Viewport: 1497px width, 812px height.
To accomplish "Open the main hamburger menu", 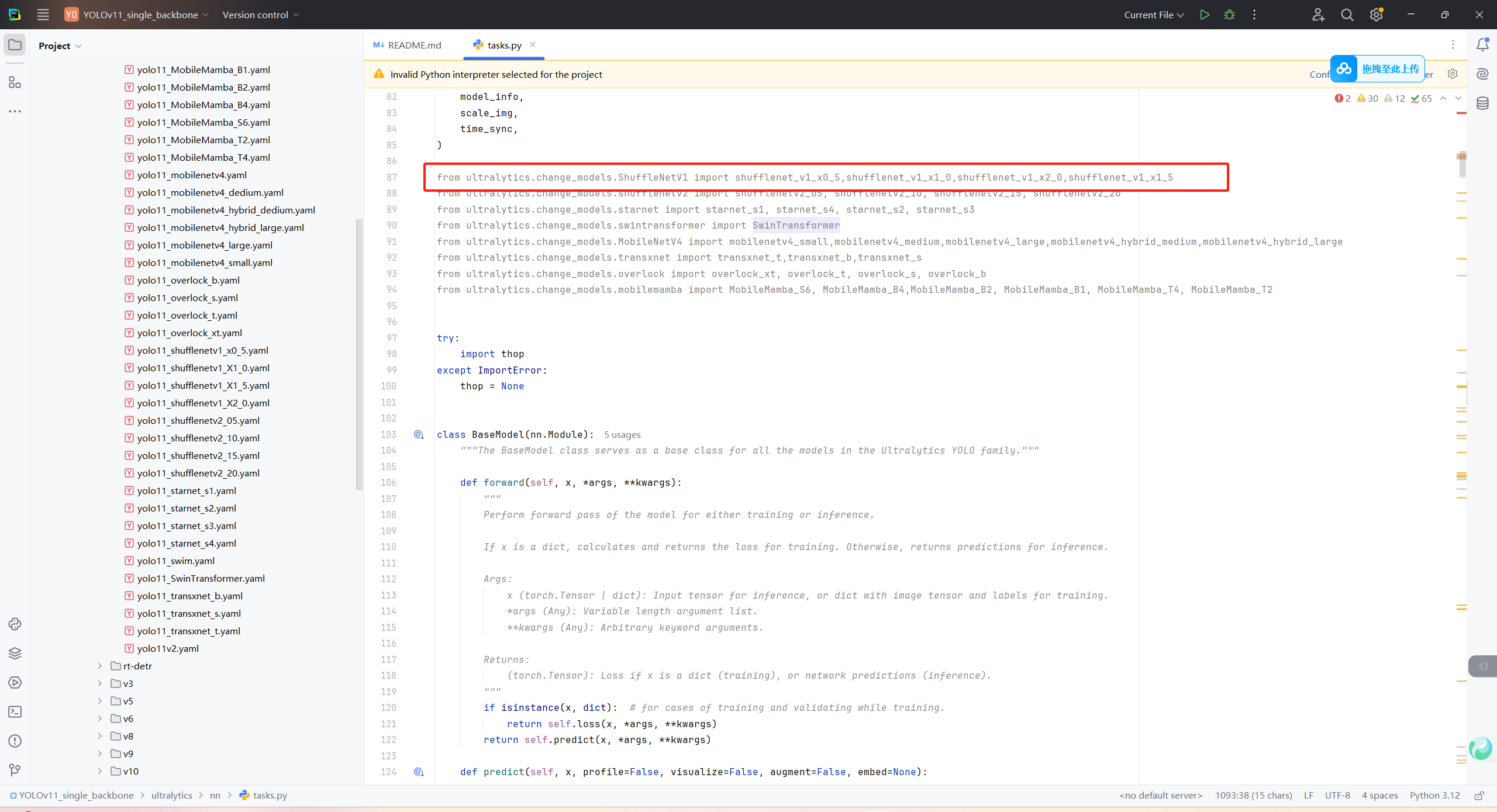I will pyautogui.click(x=43, y=15).
